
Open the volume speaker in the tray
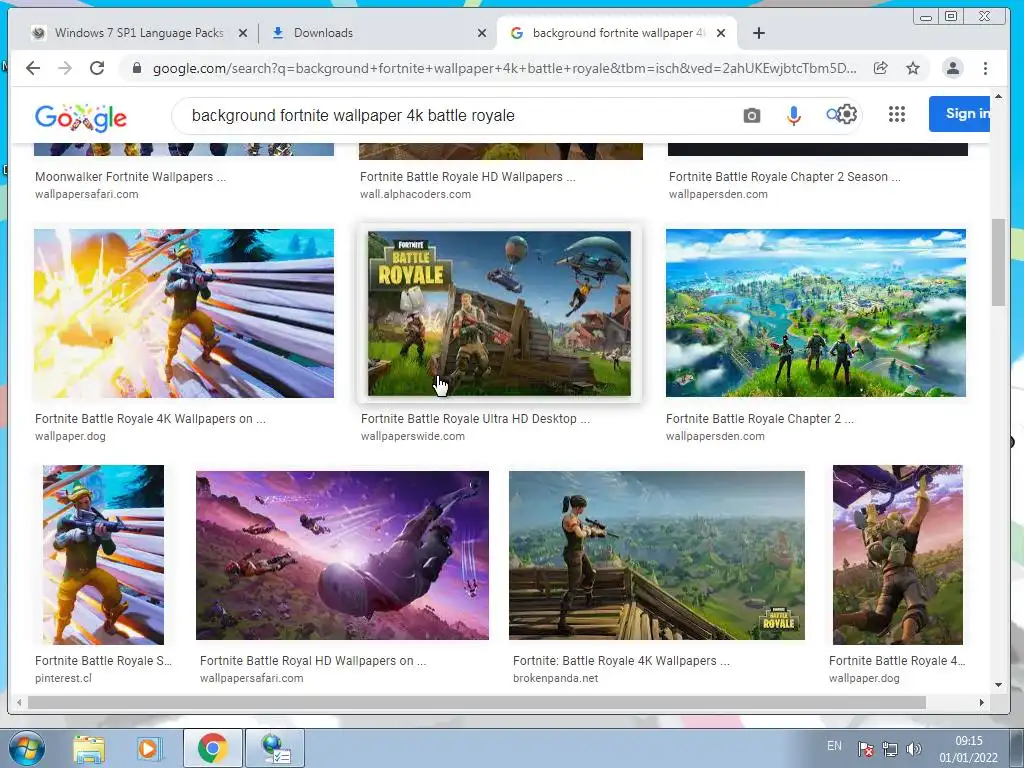[914, 749]
